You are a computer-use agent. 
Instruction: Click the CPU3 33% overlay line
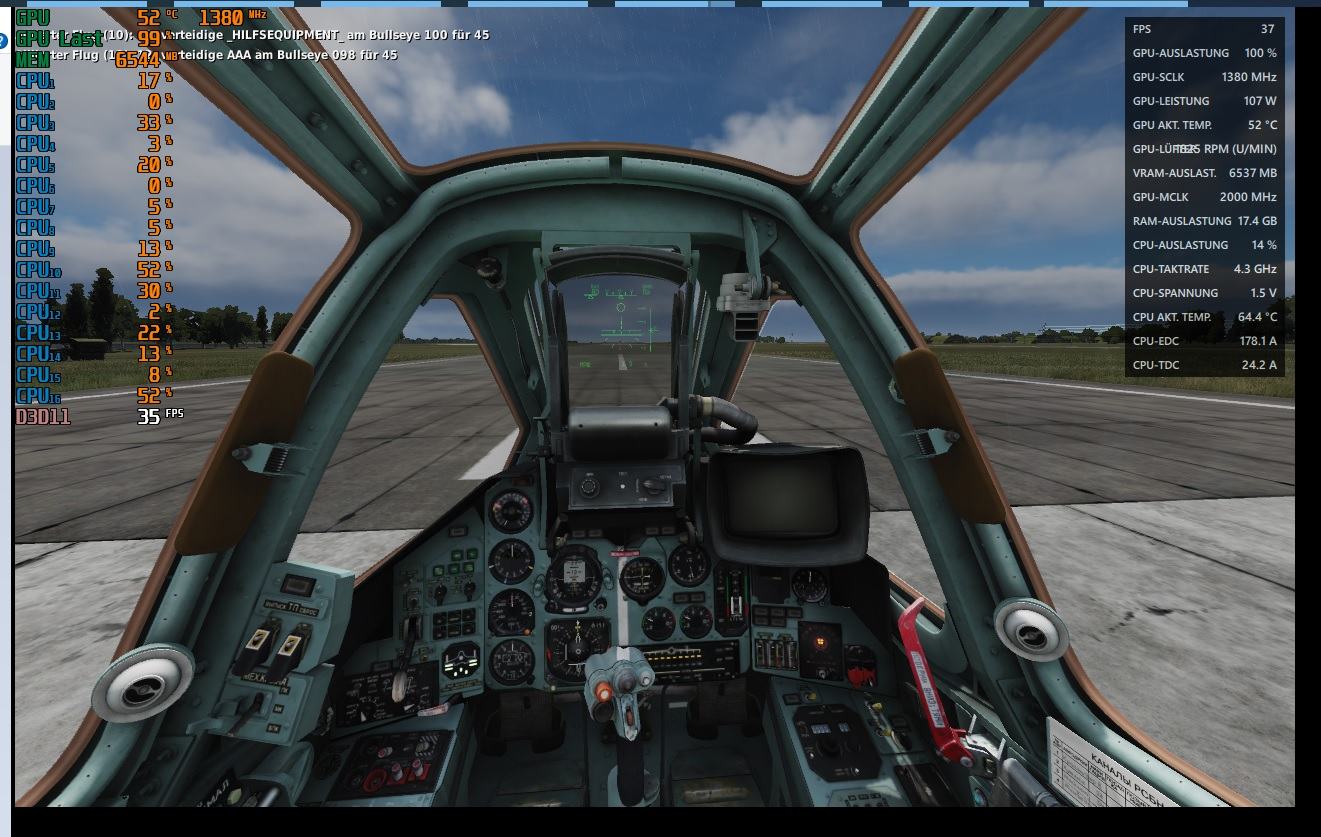pyautogui.click(x=94, y=123)
